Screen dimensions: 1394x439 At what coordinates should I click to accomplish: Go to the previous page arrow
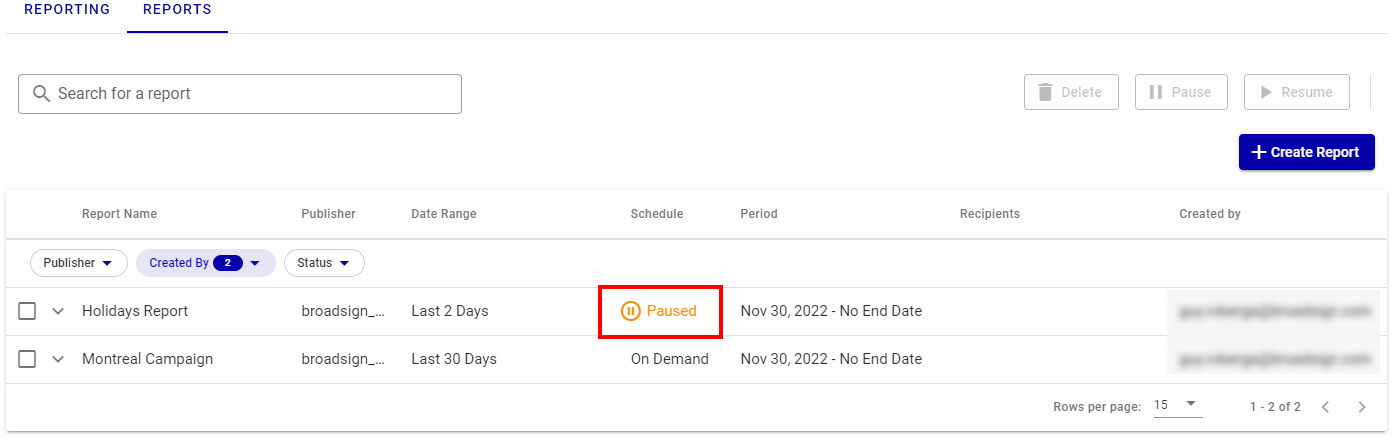tap(1325, 407)
